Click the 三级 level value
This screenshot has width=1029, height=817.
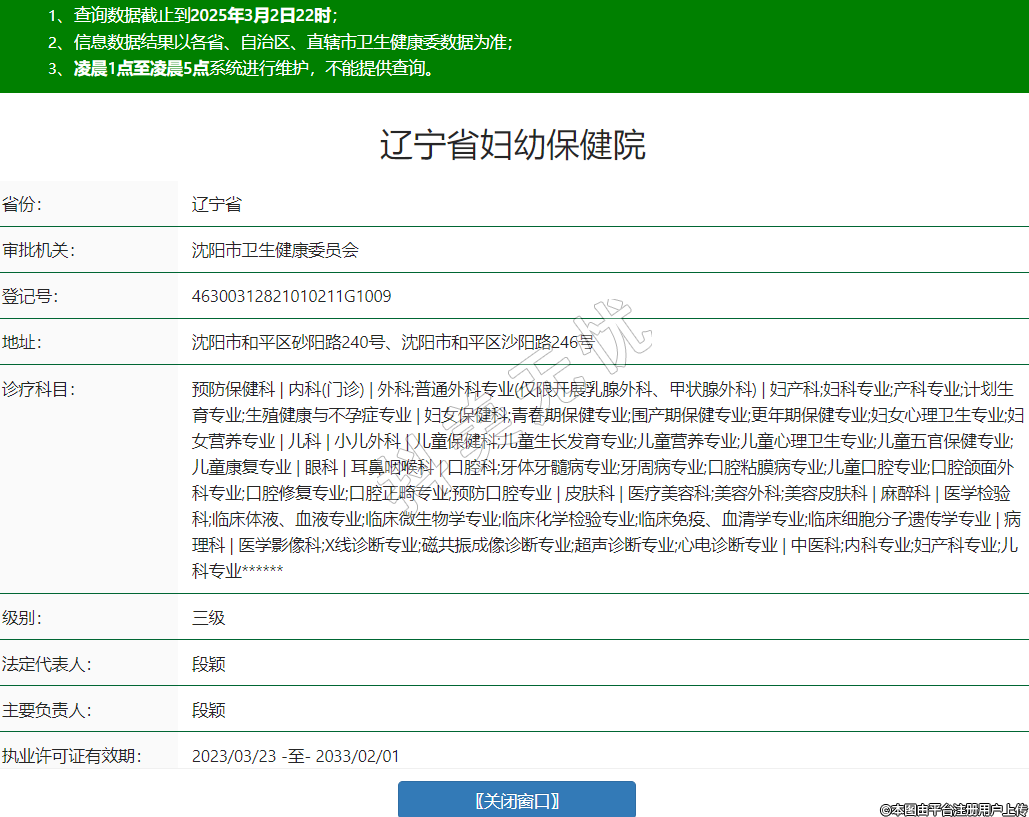tap(208, 617)
